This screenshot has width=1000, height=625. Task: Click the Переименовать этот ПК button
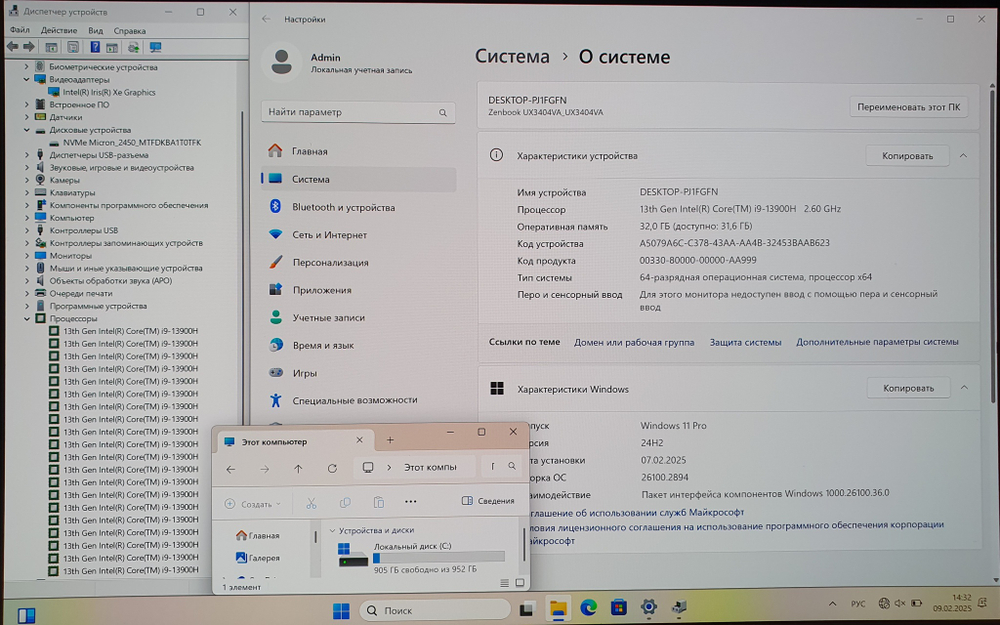tap(909, 107)
